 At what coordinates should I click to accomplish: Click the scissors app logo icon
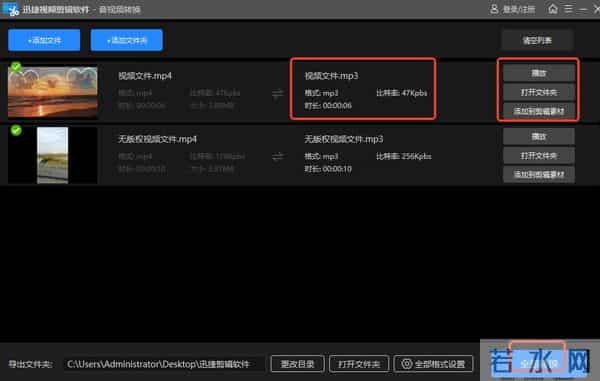[x=11, y=9]
